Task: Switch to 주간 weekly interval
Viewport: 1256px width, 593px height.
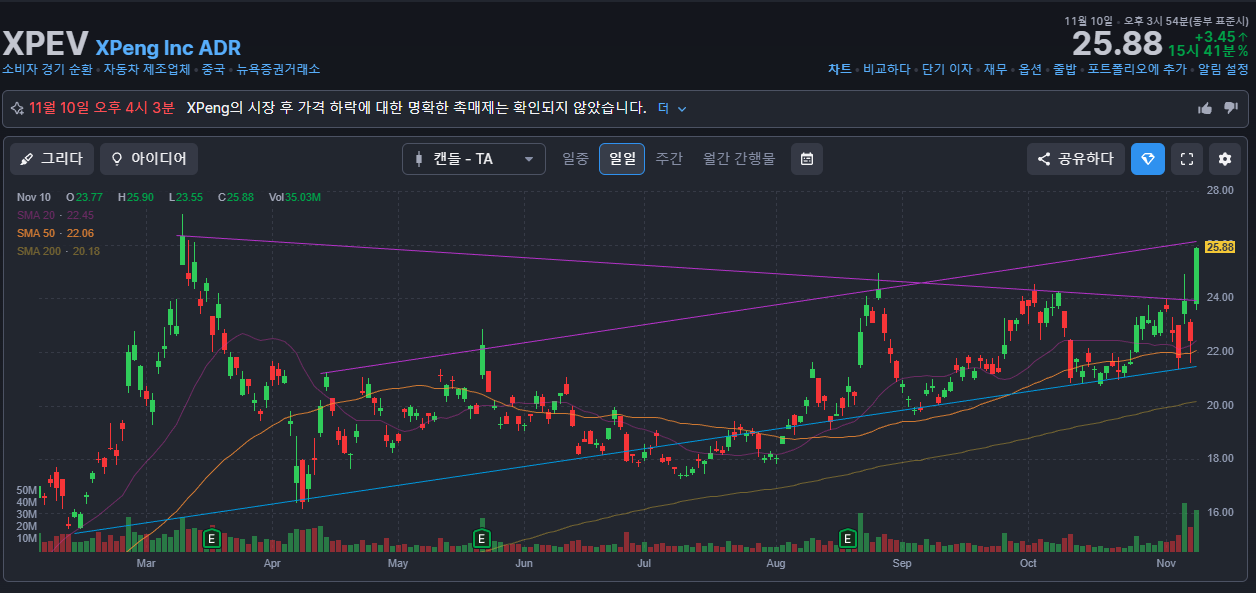Action: pyautogui.click(x=669, y=159)
